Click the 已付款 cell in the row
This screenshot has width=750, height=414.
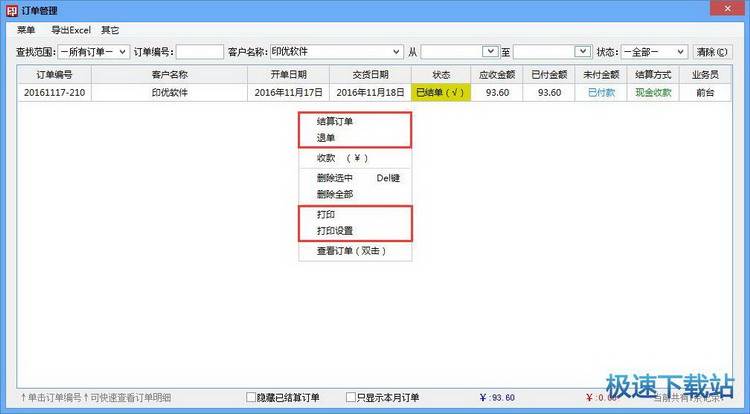(x=601, y=93)
